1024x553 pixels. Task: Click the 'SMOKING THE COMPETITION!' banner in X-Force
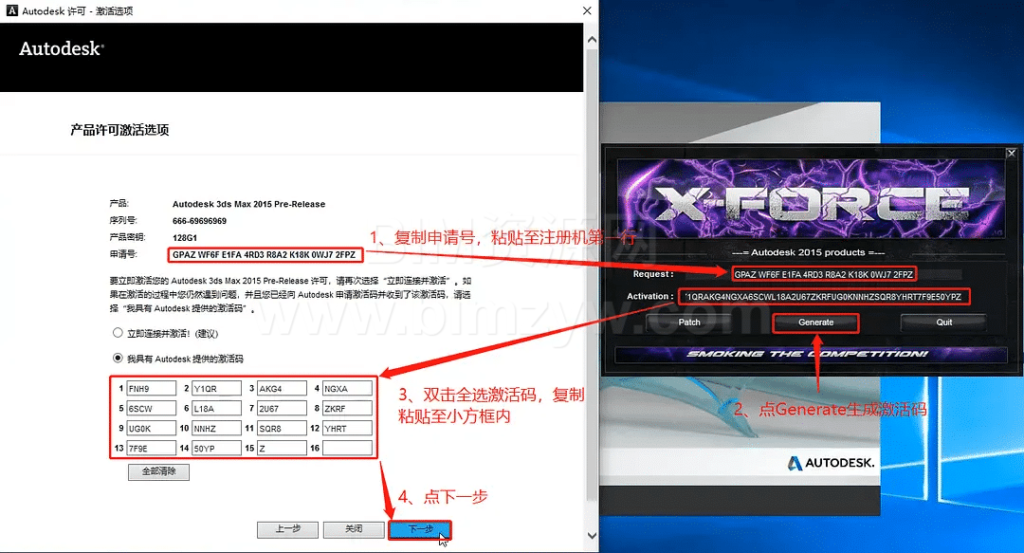click(x=810, y=354)
